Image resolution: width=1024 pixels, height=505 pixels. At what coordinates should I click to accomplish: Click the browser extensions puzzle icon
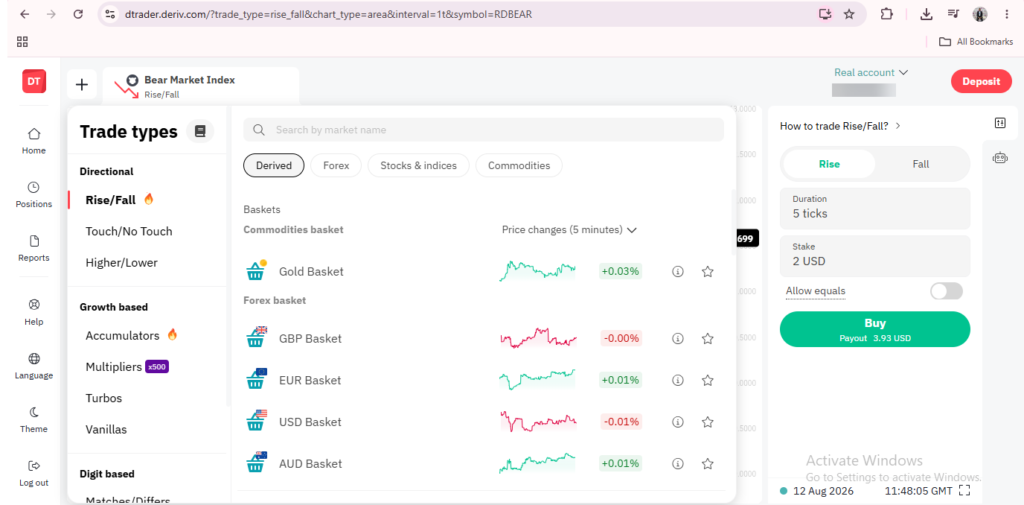[x=886, y=14]
